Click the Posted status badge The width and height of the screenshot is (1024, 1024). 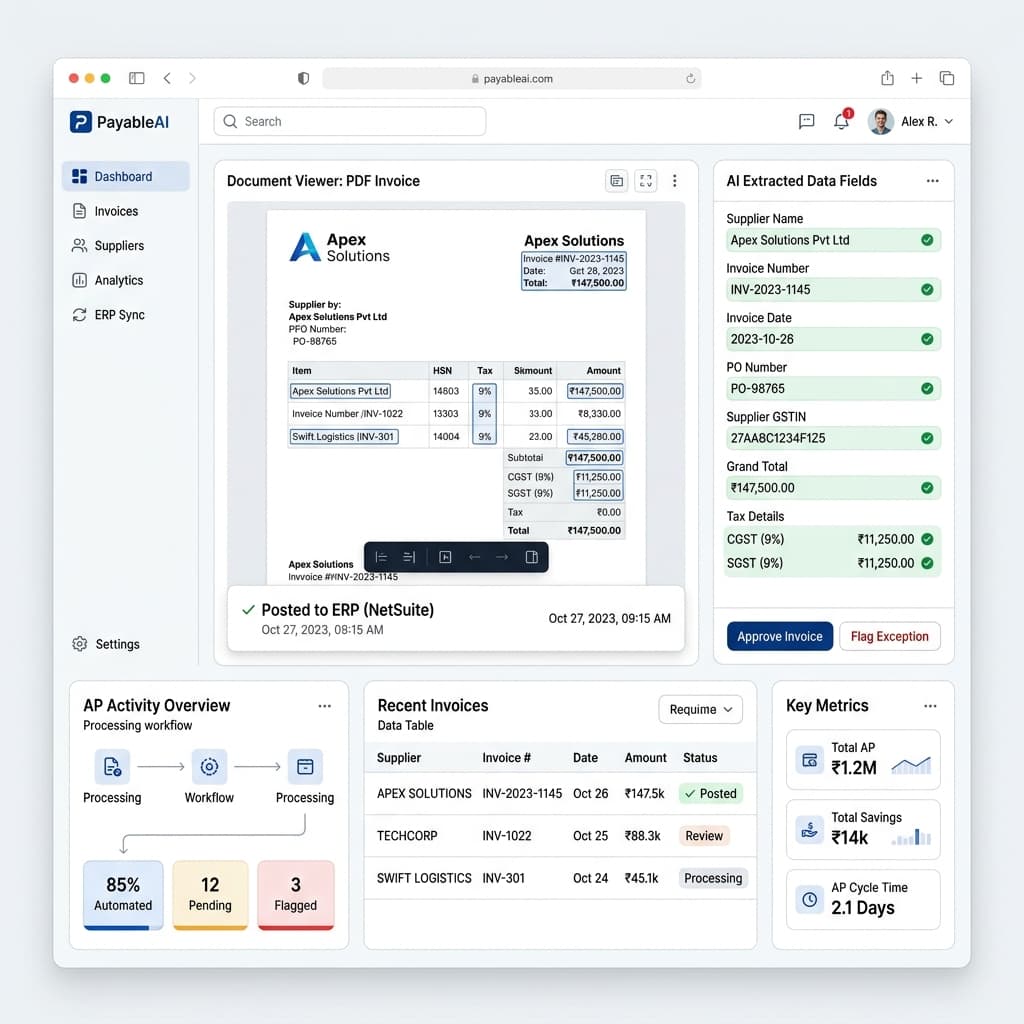[711, 793]
